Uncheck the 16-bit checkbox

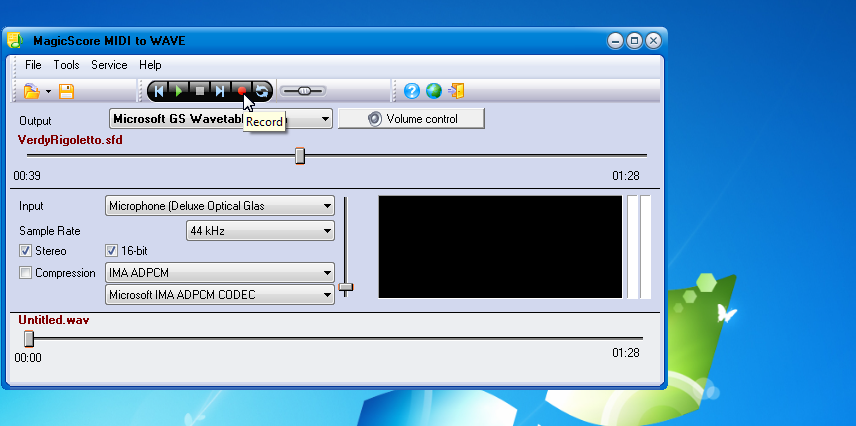(111, 251)
